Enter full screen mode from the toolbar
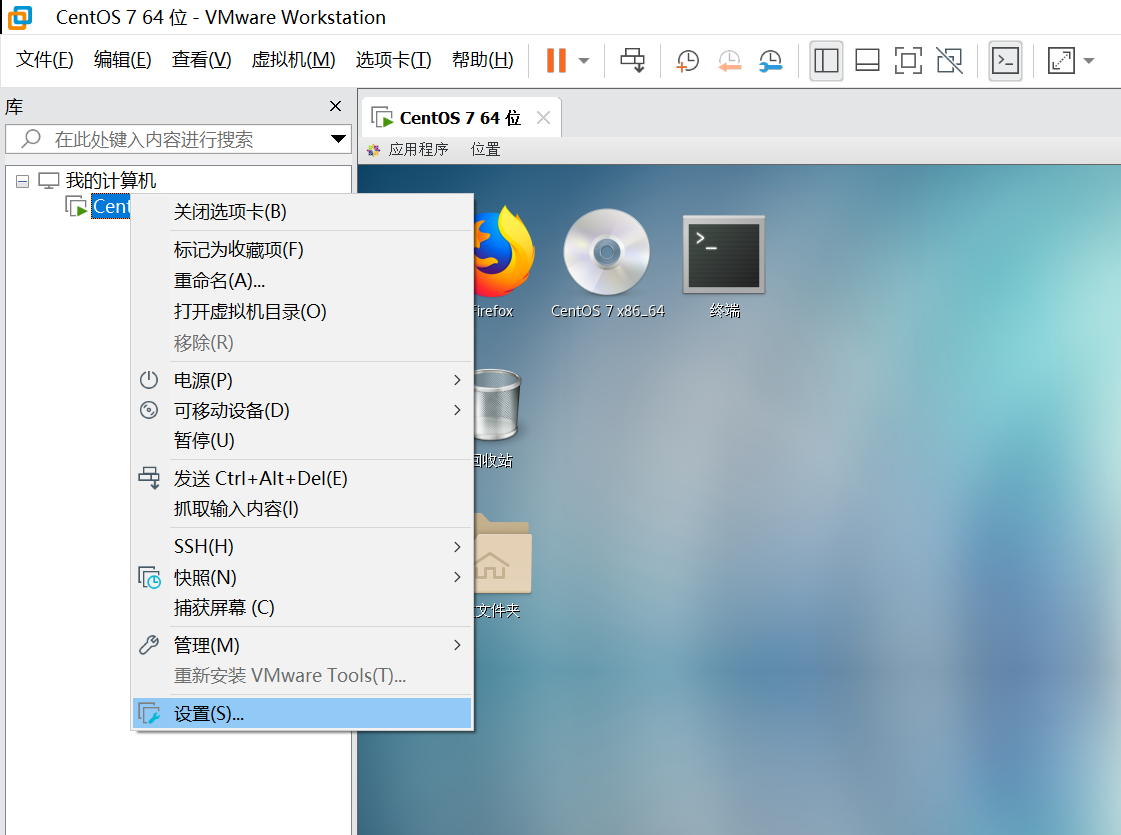 [907, 61]
